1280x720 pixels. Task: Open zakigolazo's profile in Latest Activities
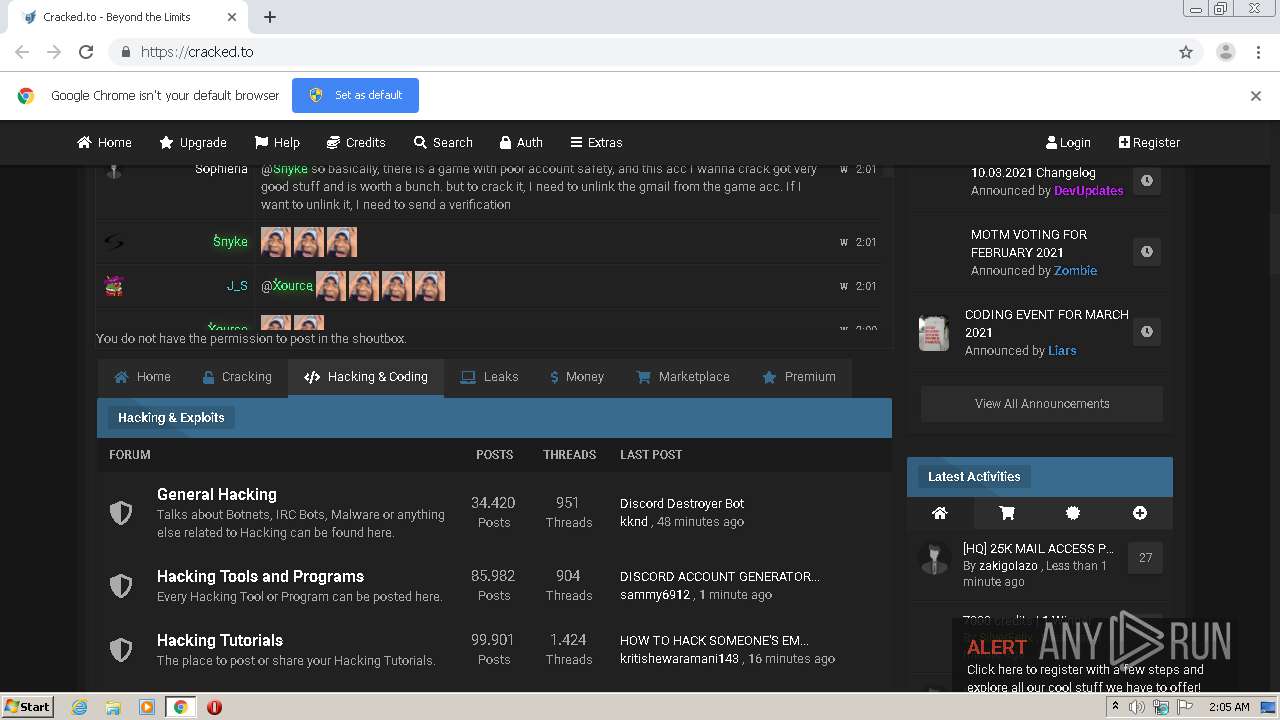click(x=1010, y=566)
